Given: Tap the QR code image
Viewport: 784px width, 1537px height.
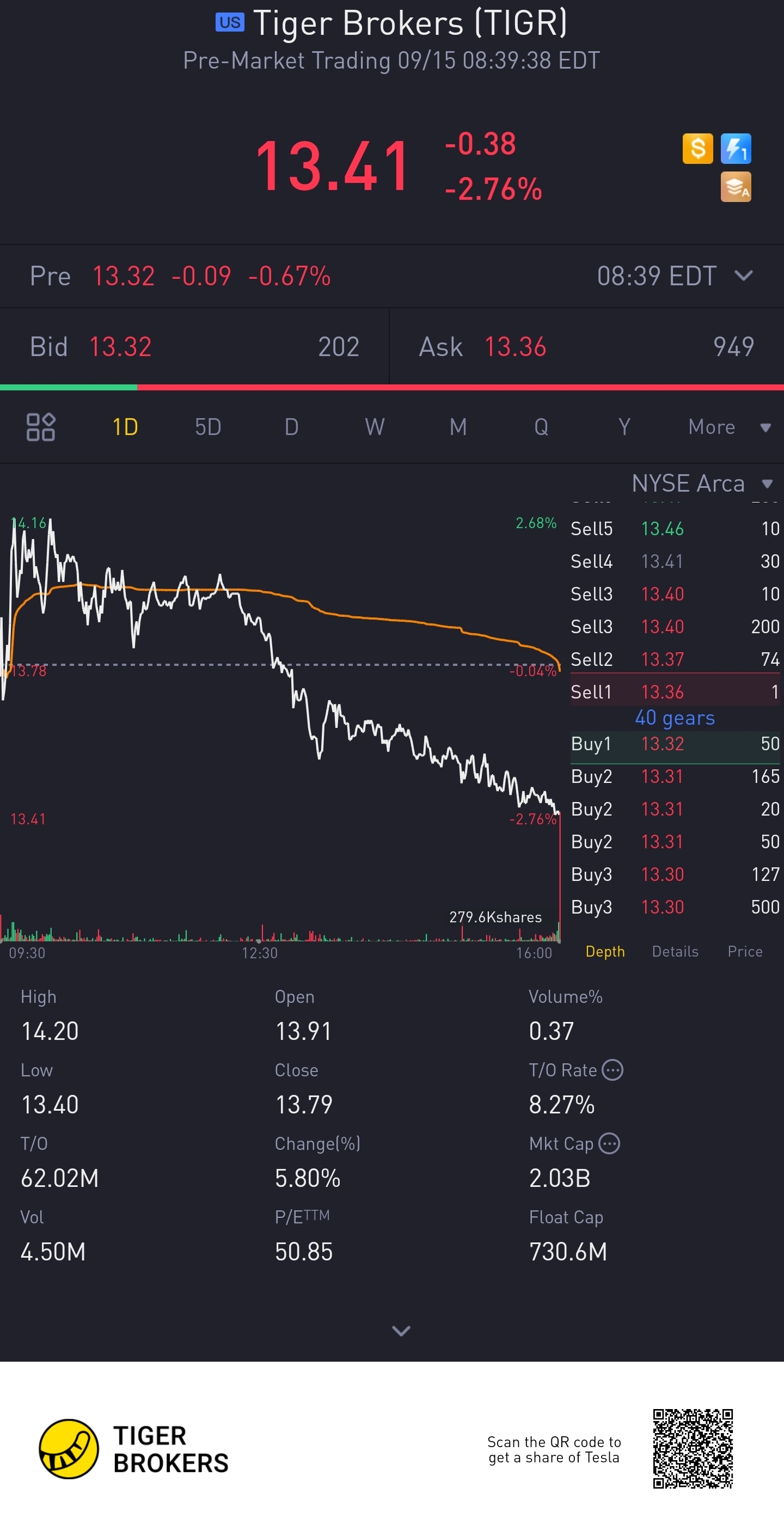Looking at the screenshot, I should coord(693,1449).
